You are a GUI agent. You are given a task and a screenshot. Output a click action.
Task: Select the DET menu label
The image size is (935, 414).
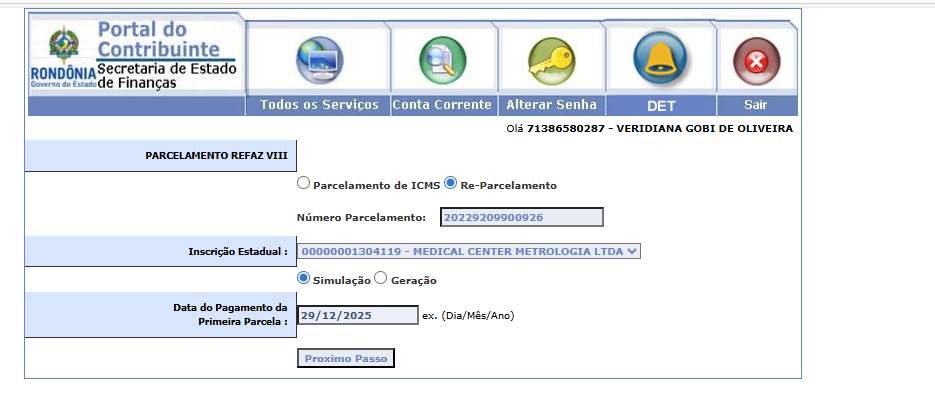661,105
